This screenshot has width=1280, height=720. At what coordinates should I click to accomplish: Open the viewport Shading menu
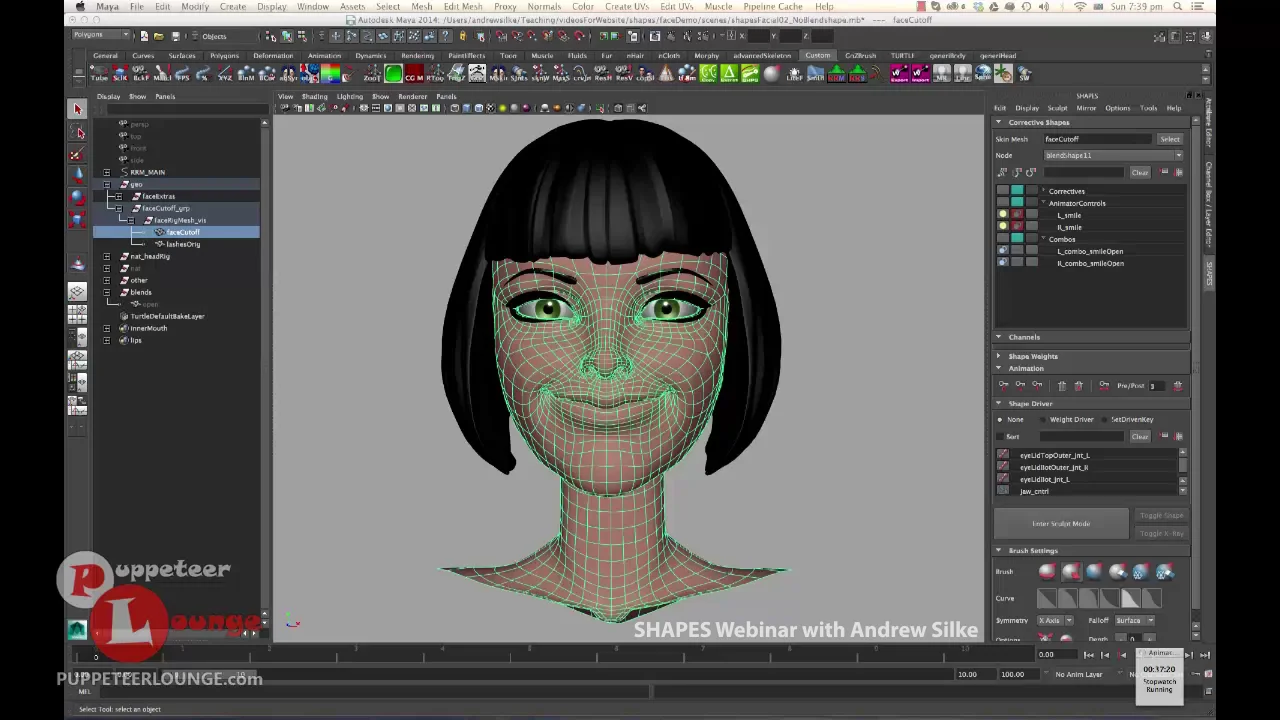[315, 96]
